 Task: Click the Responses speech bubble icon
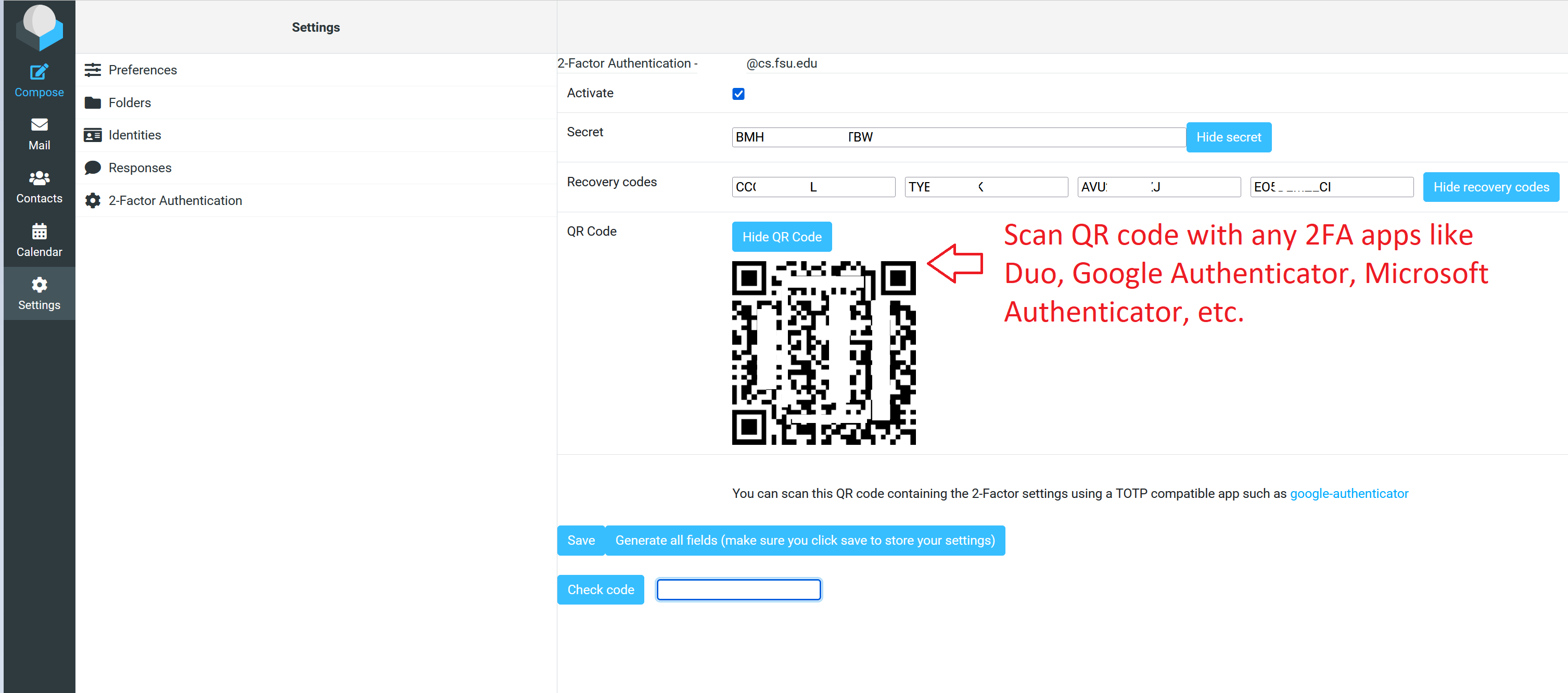93,168
